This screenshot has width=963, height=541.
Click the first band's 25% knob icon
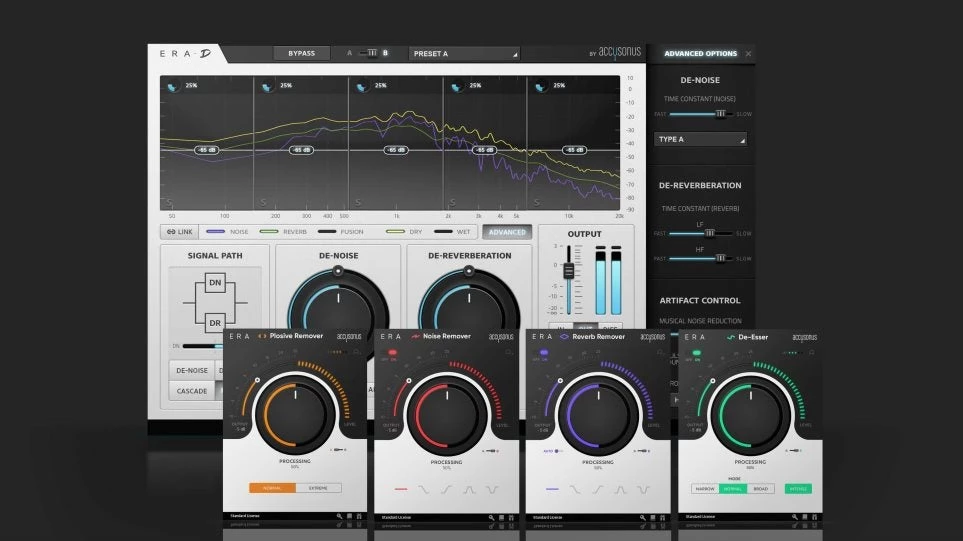tap(174, 87)
